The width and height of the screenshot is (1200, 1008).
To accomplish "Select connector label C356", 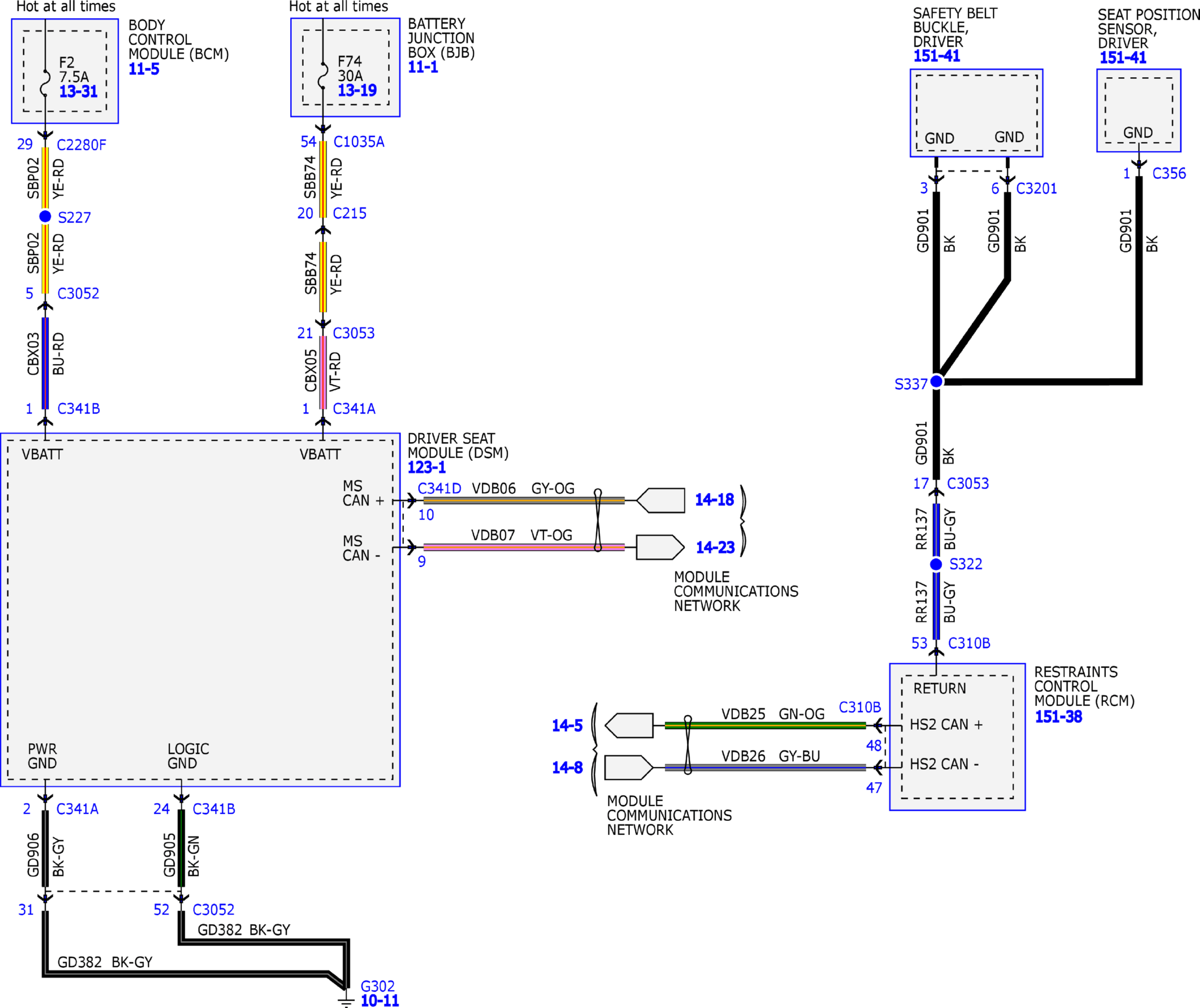I will 1169,174.
